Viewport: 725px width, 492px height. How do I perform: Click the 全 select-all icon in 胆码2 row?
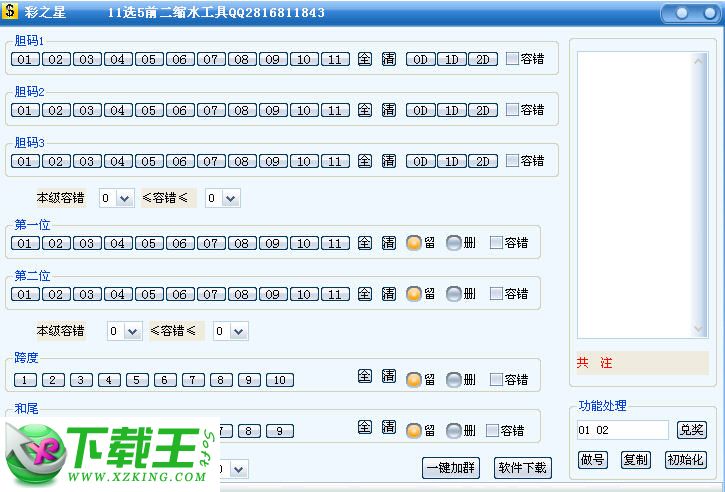365,110
